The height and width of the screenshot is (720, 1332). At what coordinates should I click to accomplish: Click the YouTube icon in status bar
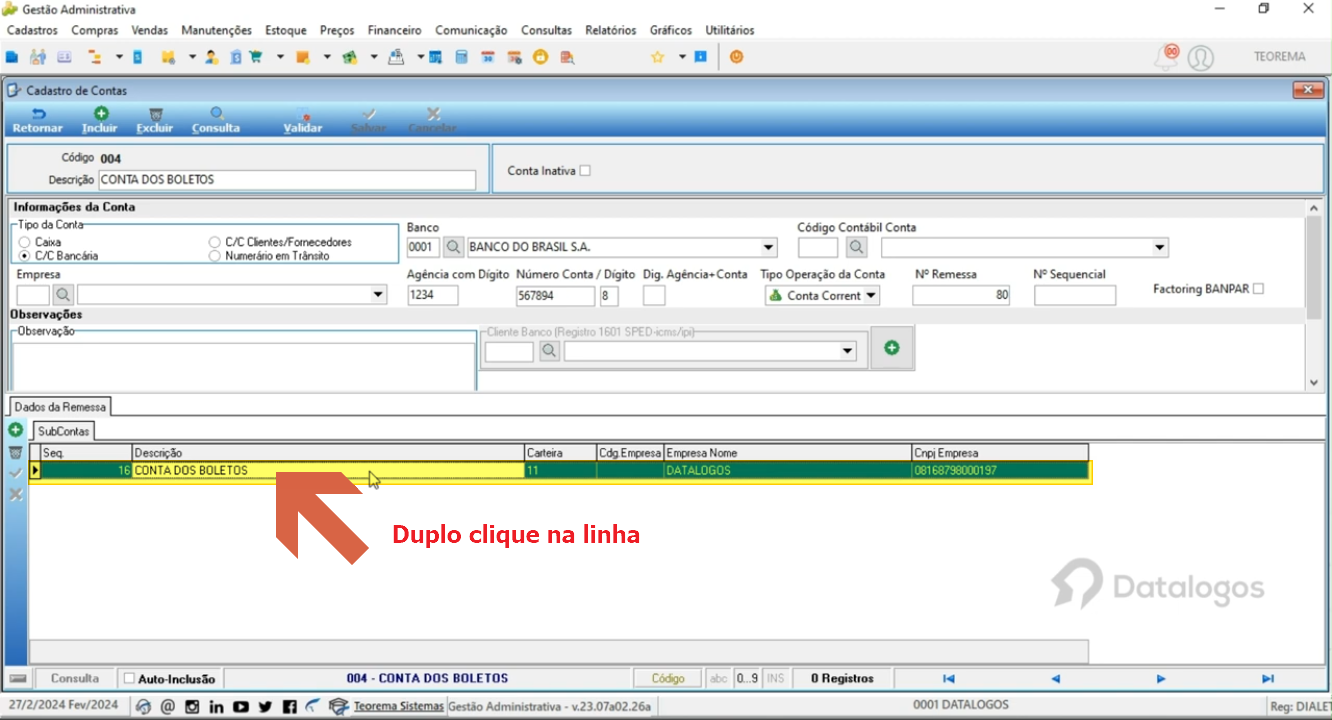pyautogui.click(x=241, y=706)
